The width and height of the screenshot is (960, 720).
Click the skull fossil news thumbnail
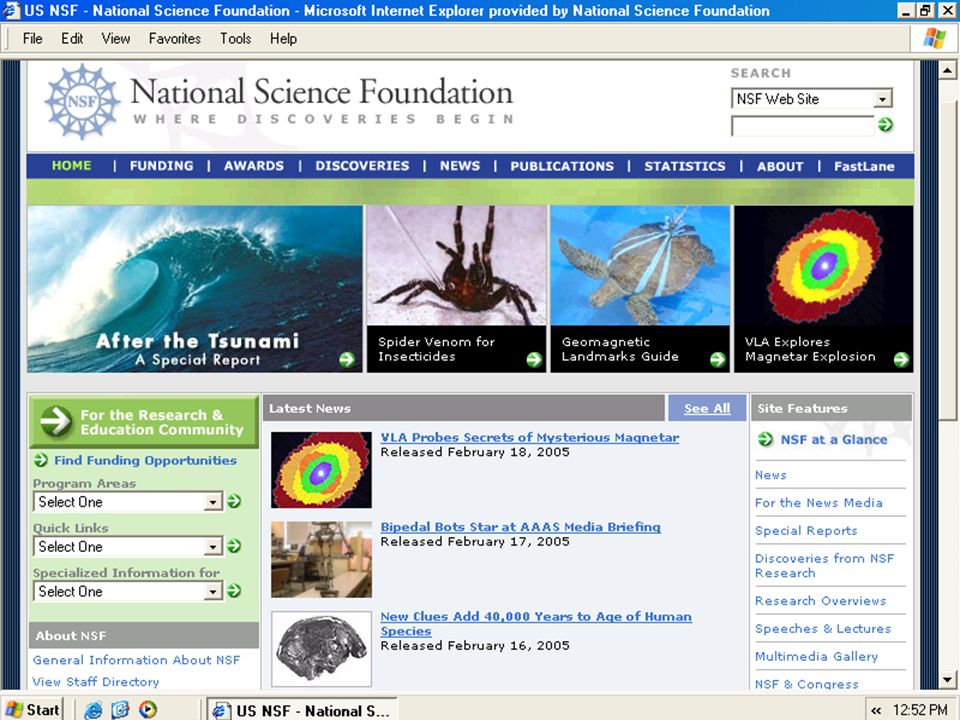click(321, 648)
